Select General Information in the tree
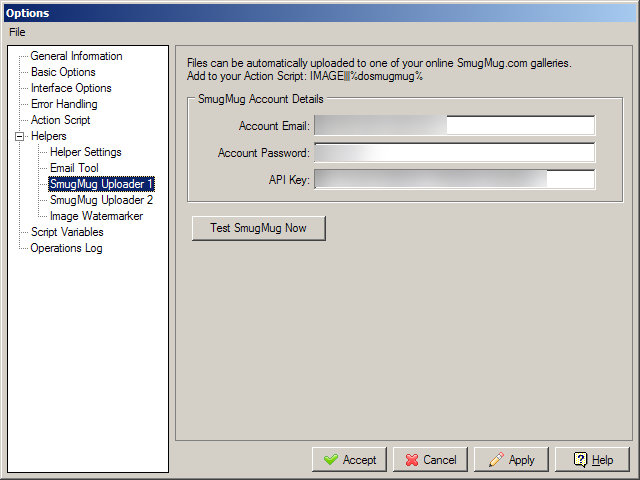Screen dimensions: 640x480 click(76, 56)
